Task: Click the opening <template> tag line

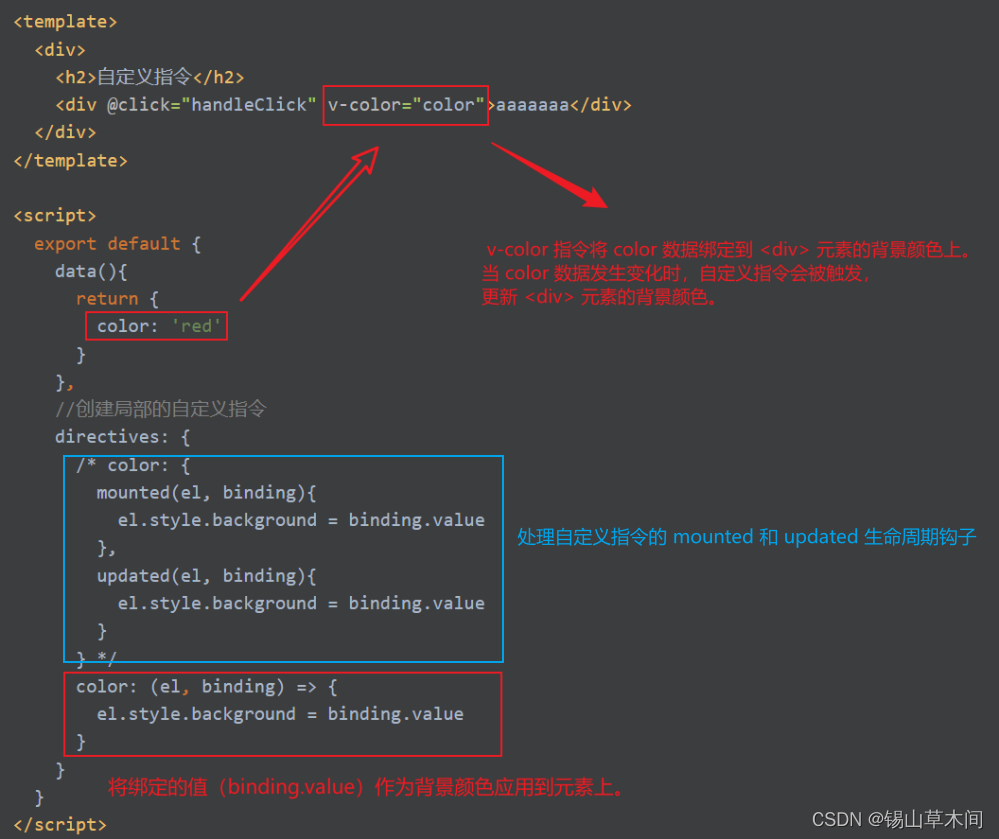Action: click(x=65, y=22)
